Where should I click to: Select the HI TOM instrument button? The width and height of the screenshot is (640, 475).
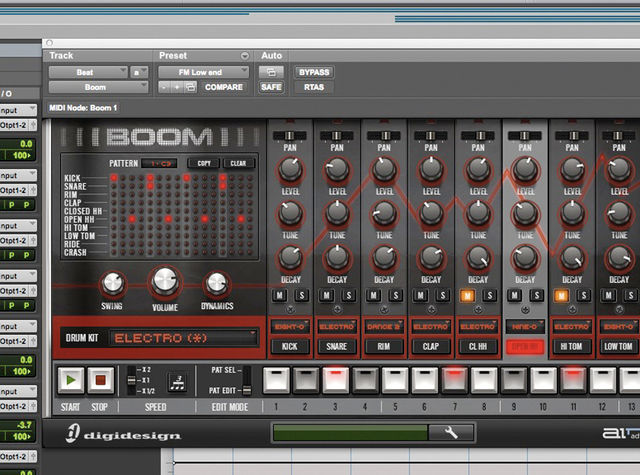coord(571,346)
